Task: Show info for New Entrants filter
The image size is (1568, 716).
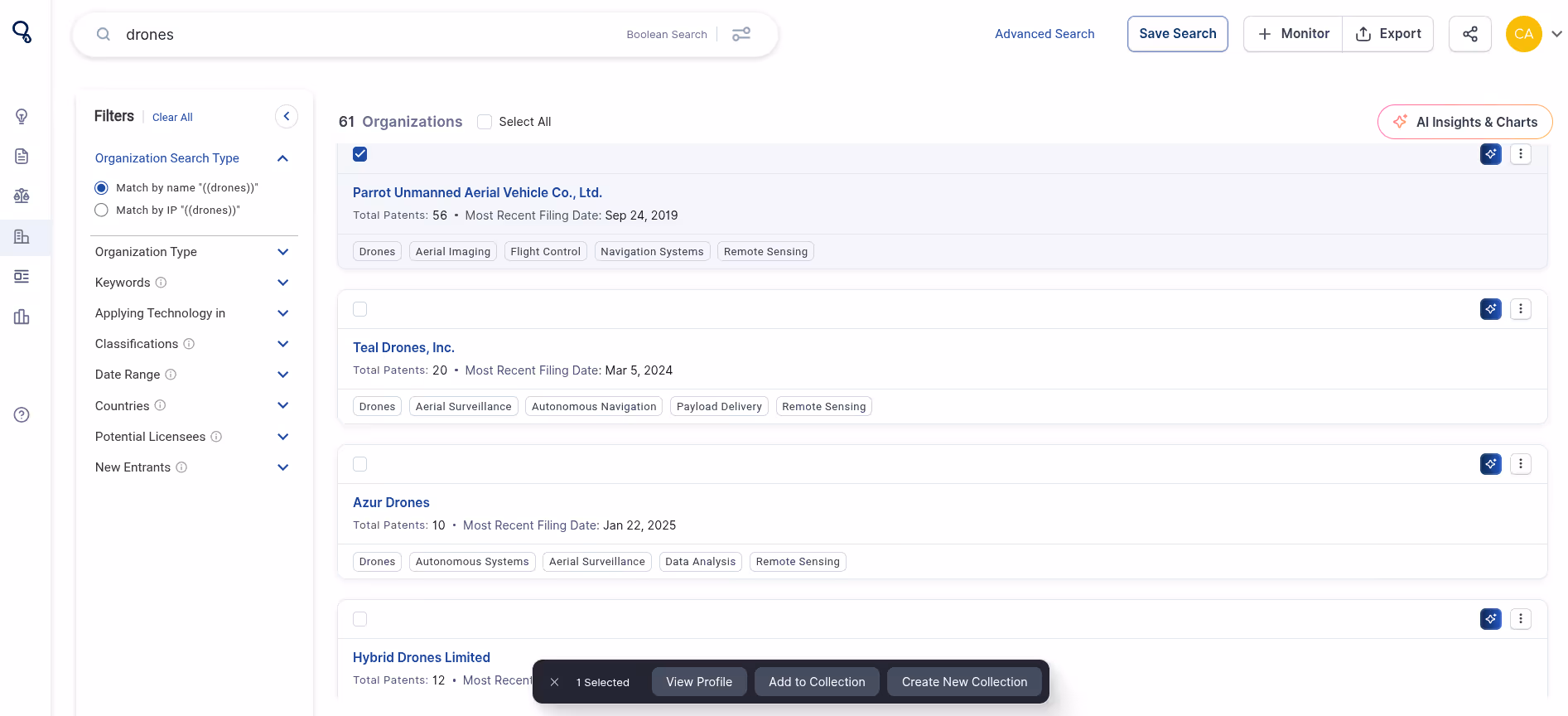Action: [181, 467]
